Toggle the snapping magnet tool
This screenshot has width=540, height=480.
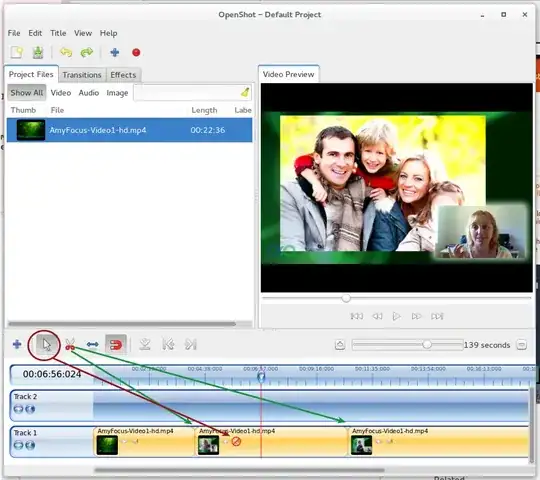click(x=116, y=344)
